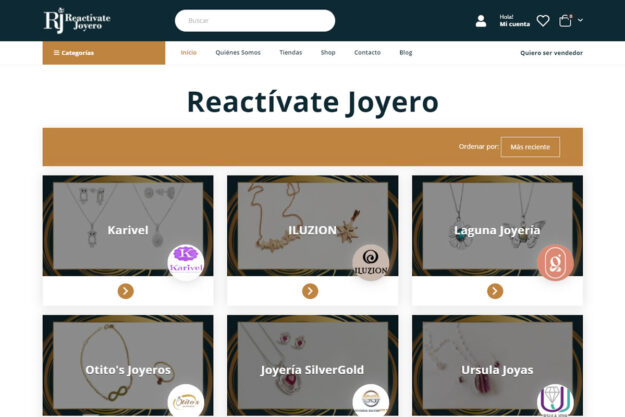Focus the Buscar search field
The height and width of the screenshot is (417, 625).
tap(255, 20)
